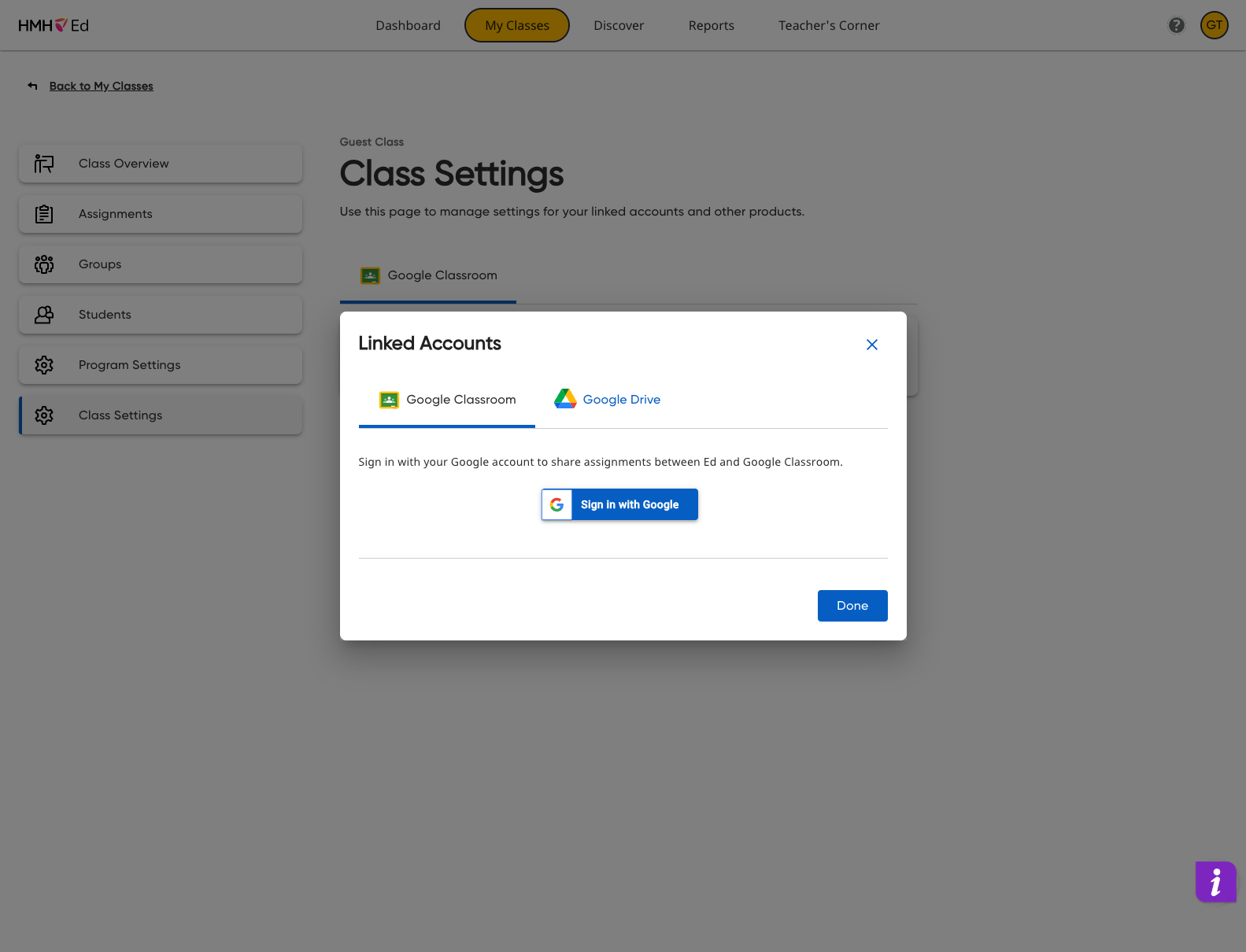Click the 'Sign in with your Google account' description text
The image size is (1246, 952).
(x=601, y=462)
